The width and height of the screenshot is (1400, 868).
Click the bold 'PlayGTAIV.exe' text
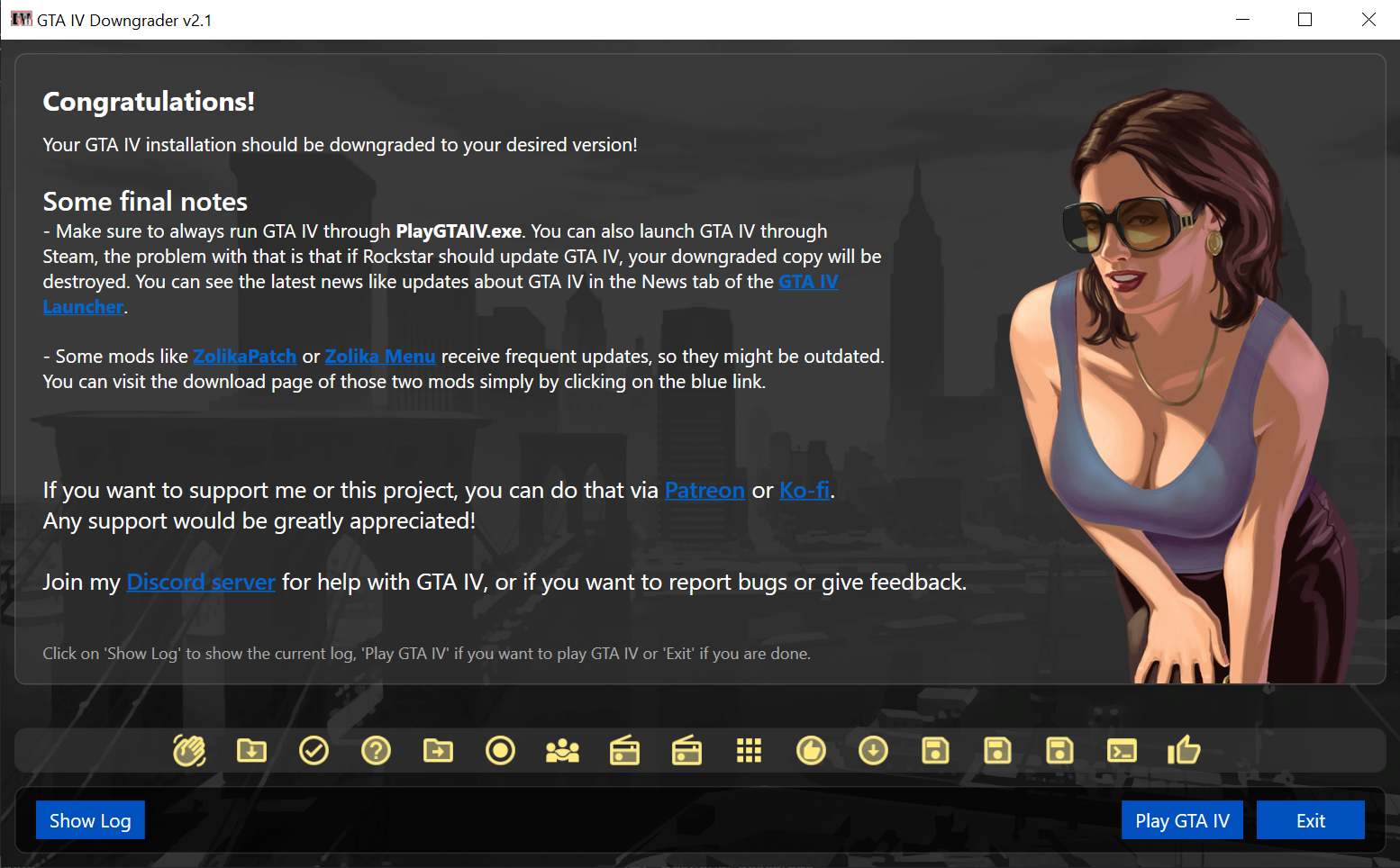[459, 231]
